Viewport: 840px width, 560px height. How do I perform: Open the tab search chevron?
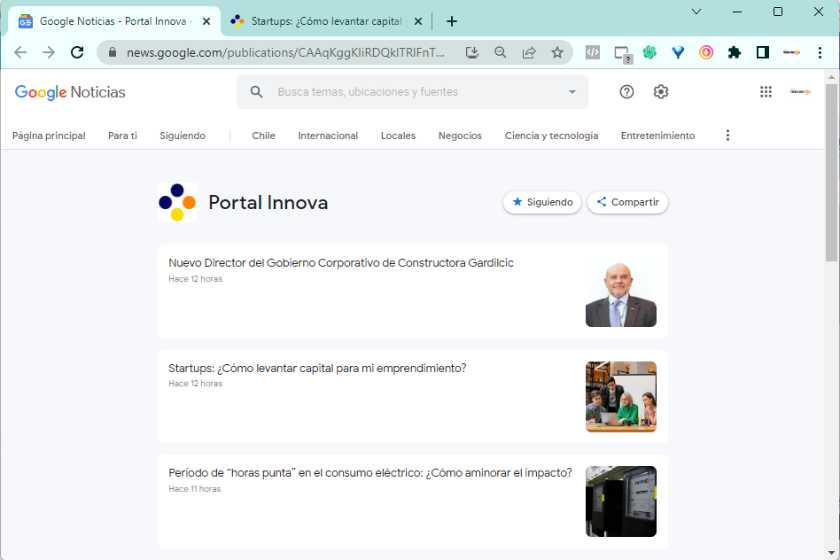pyautogui.click(x=696, y=12)
